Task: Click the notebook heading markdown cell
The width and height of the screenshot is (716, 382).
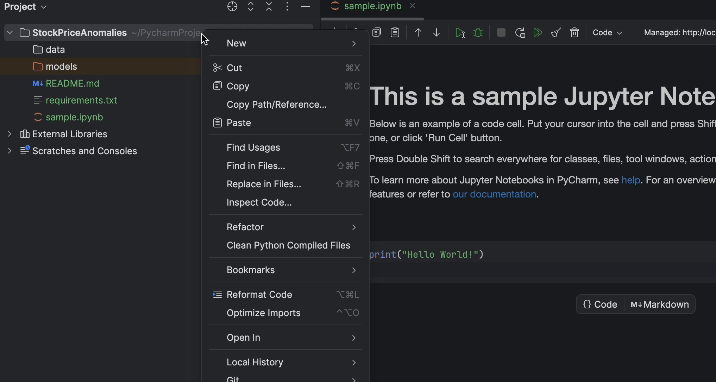Action: coord(542,97)
